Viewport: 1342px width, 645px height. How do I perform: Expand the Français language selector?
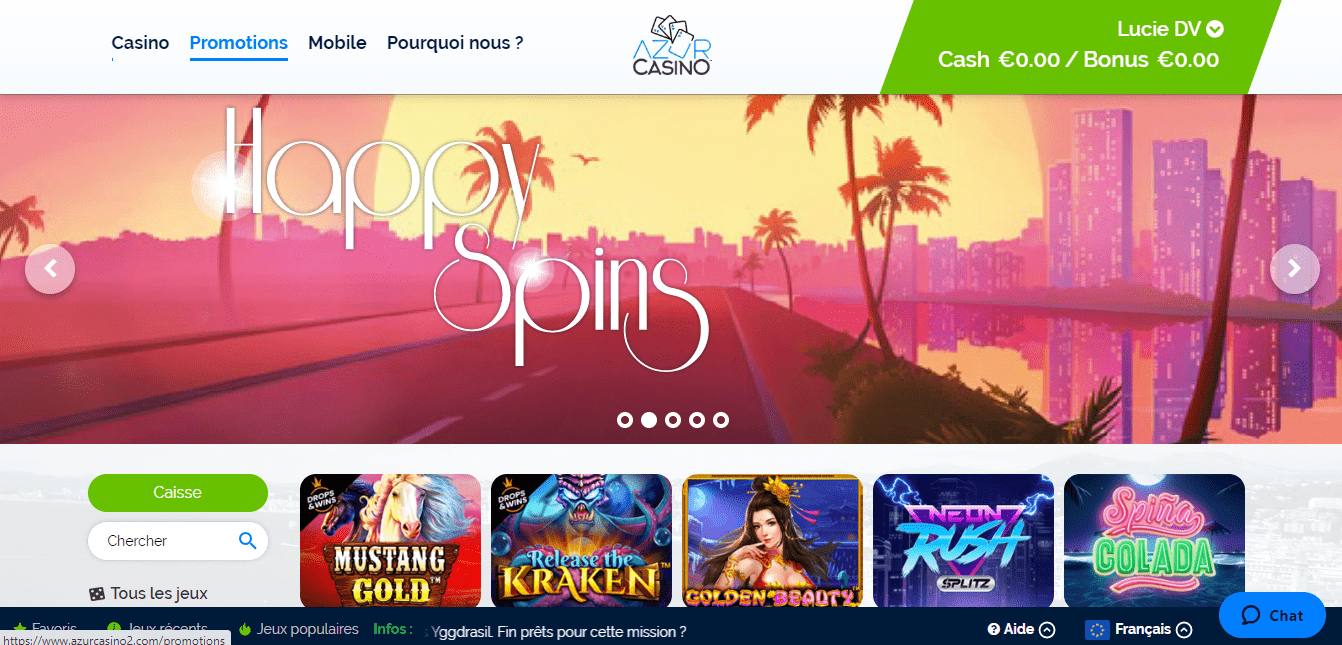(x=1184, y=630)
